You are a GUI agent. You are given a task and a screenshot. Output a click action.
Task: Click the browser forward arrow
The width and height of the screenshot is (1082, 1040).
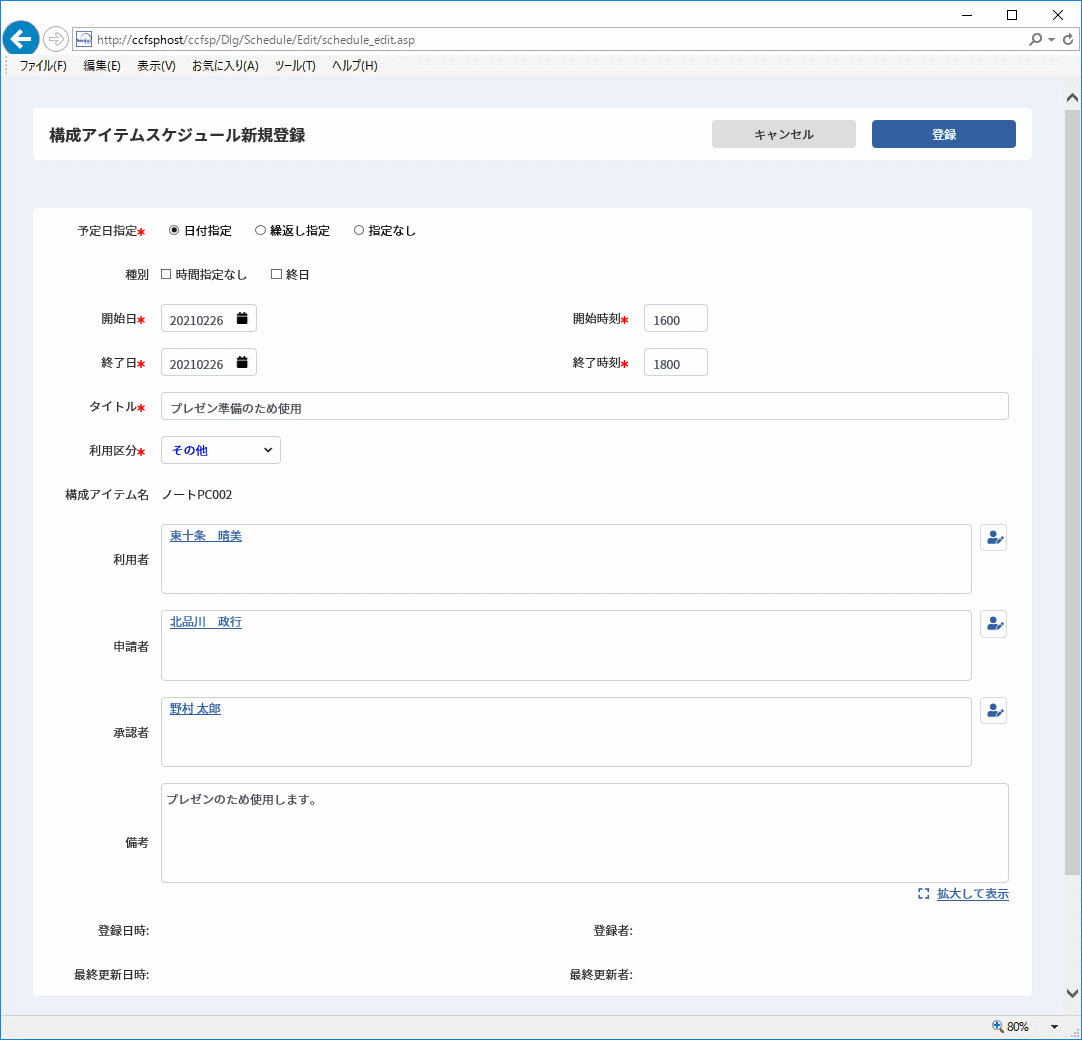[56, 39]
